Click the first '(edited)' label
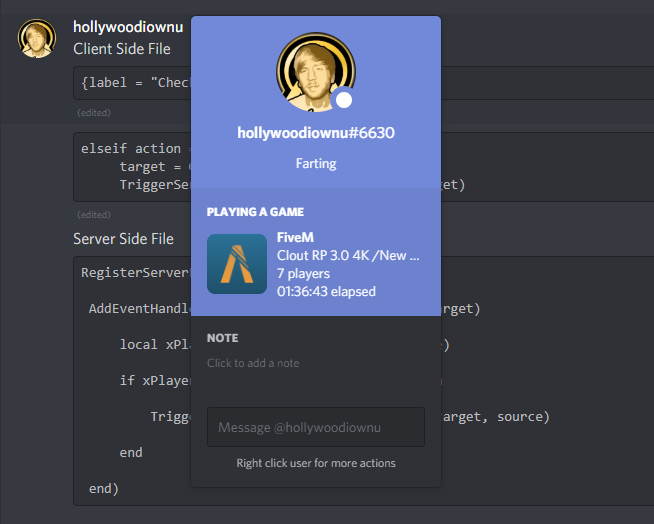 (94, 113)
